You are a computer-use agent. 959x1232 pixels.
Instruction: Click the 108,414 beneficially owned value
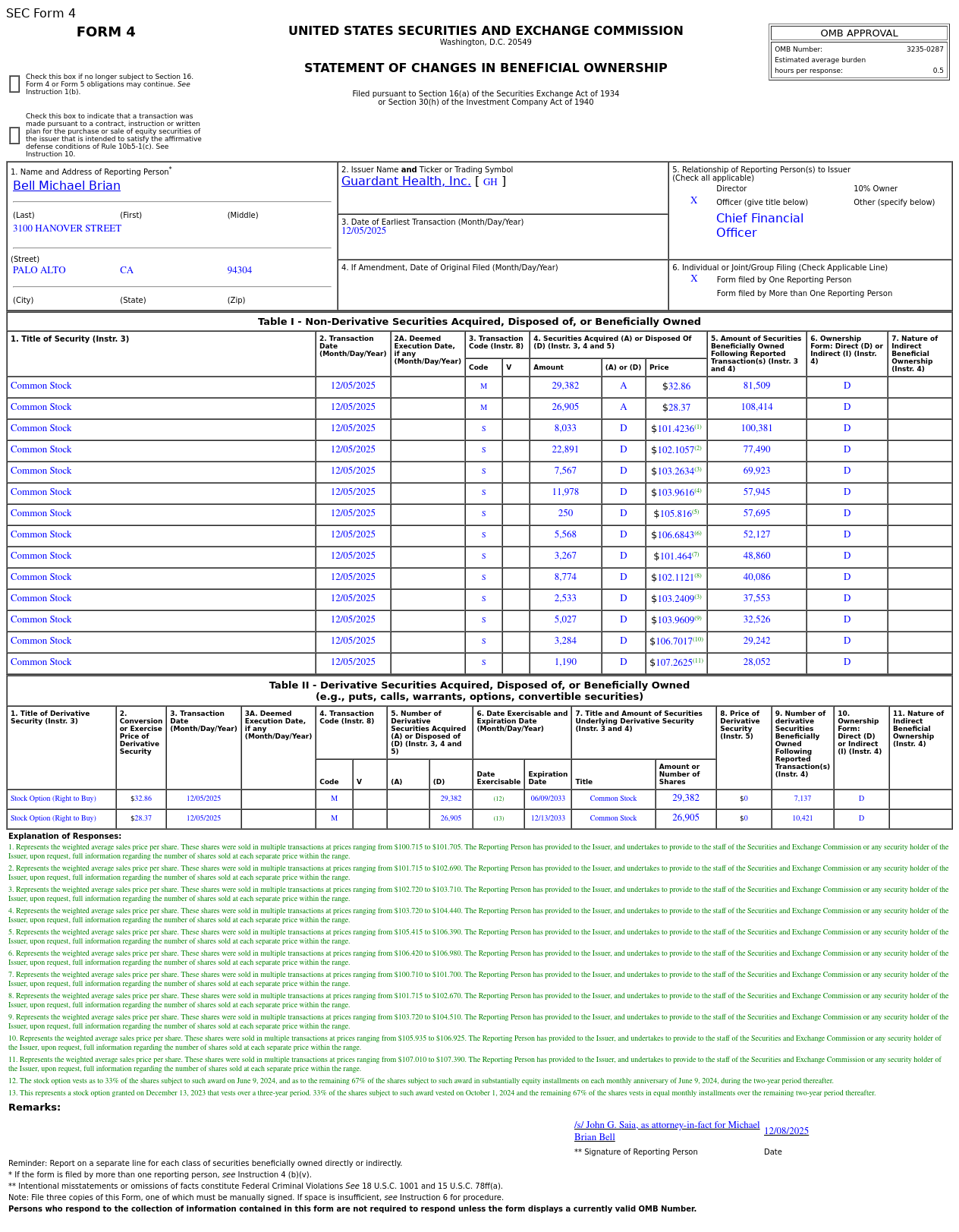pos(756,408)
